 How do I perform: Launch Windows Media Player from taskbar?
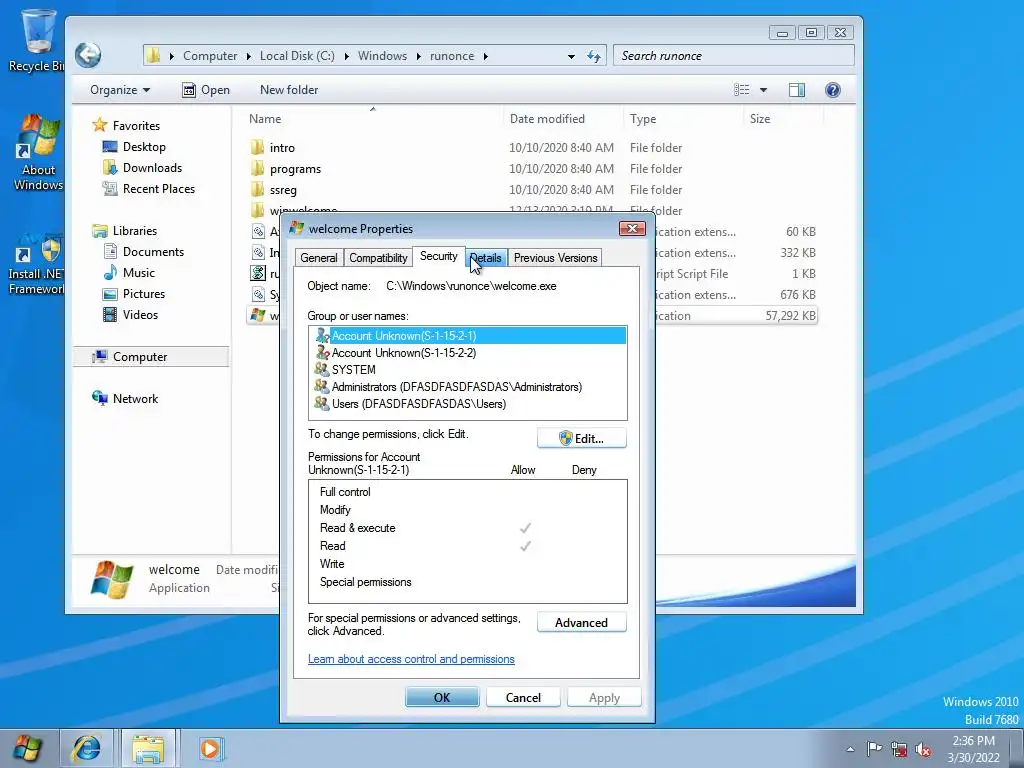[210, 748]
